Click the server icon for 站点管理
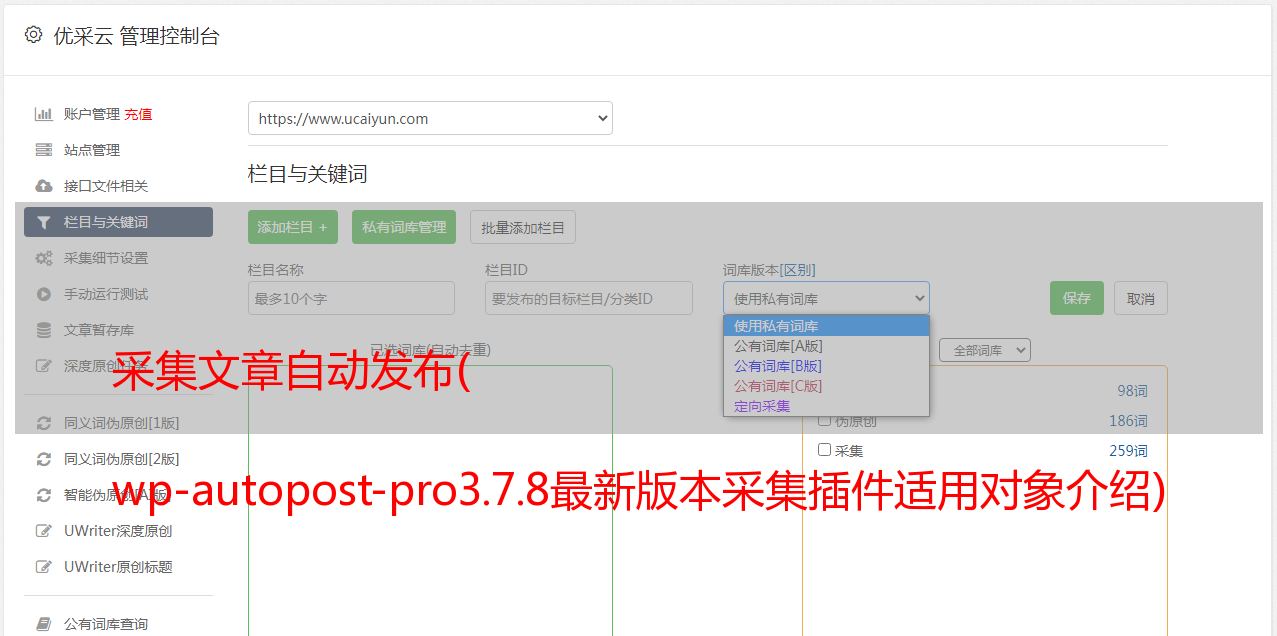Viewport: 1277px width, 636px height. tap(43, 150)
